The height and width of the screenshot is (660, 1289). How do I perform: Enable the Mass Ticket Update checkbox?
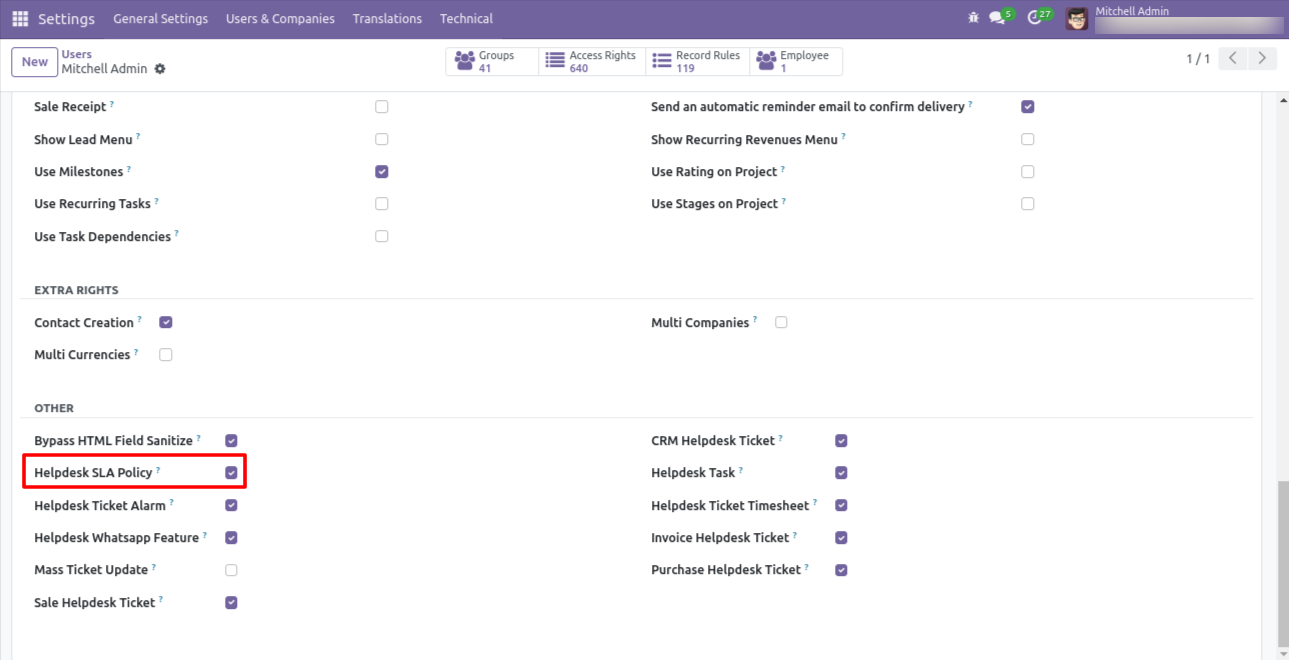(231, 570)
